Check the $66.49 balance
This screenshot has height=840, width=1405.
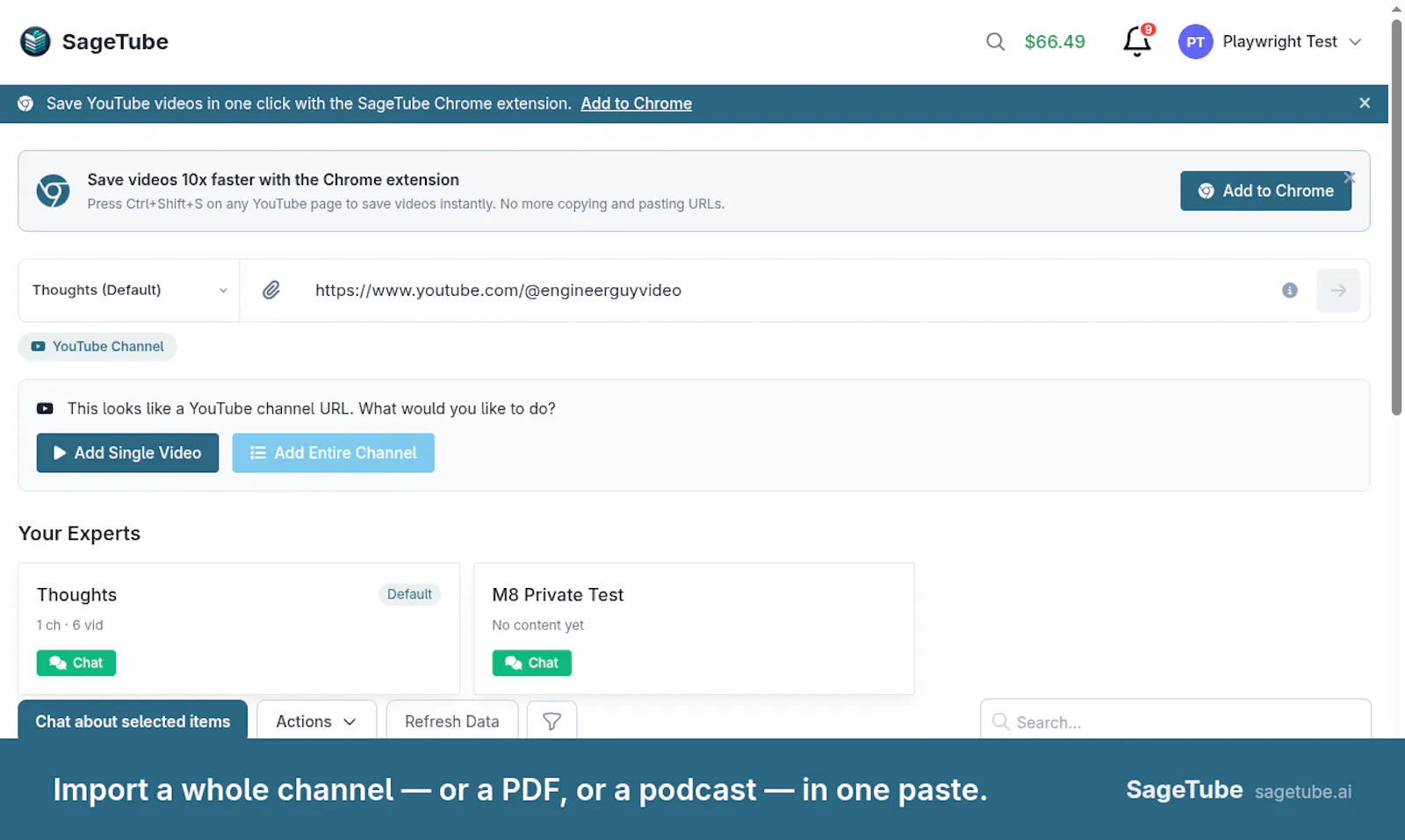point(1055,41)
